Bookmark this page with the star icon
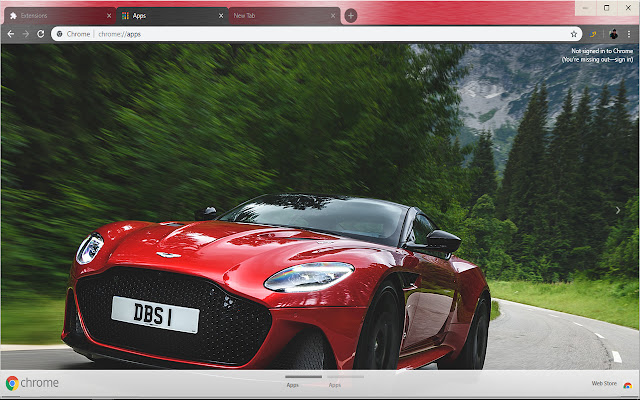Viewport: 640px width, 400px height. tap(574, 33)
